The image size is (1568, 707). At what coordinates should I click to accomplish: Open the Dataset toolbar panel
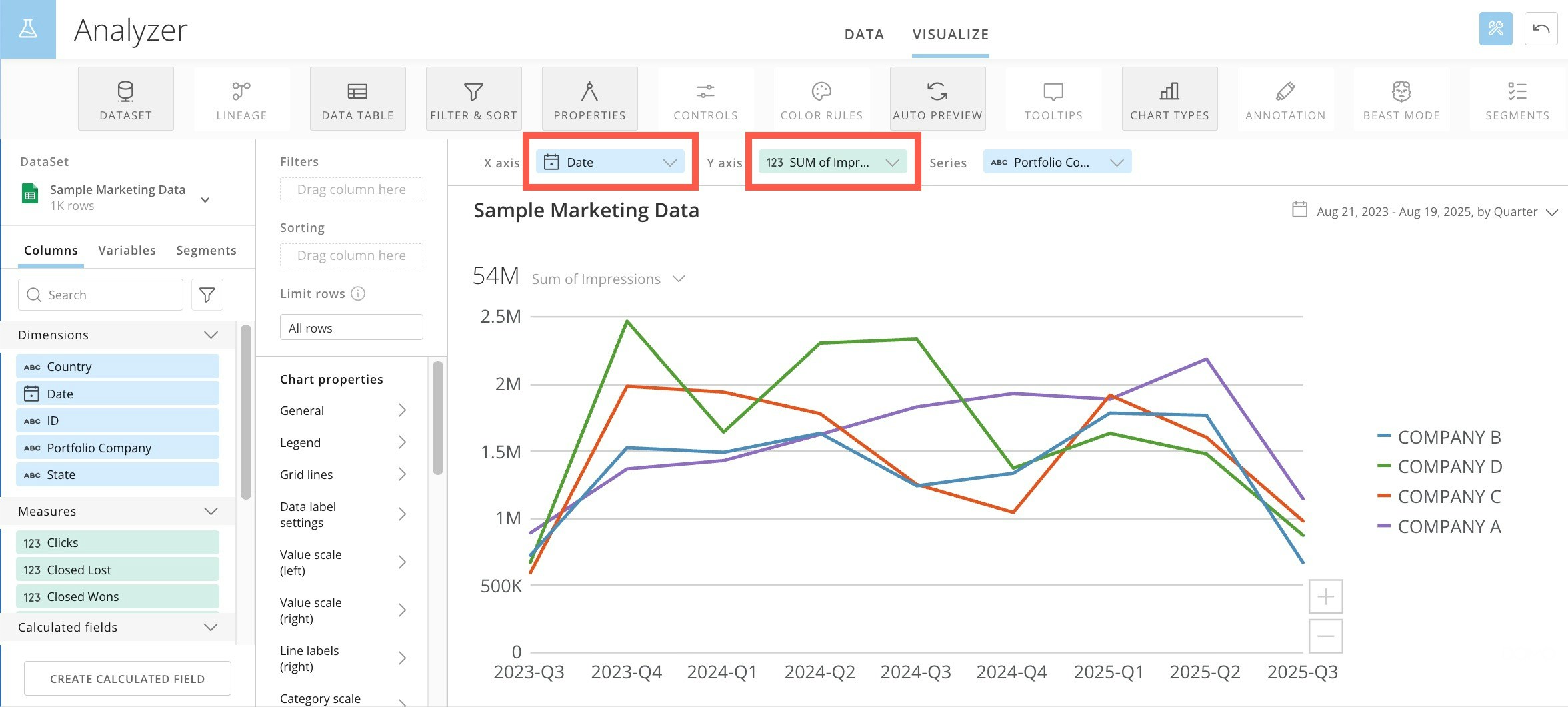click(125, 99)
